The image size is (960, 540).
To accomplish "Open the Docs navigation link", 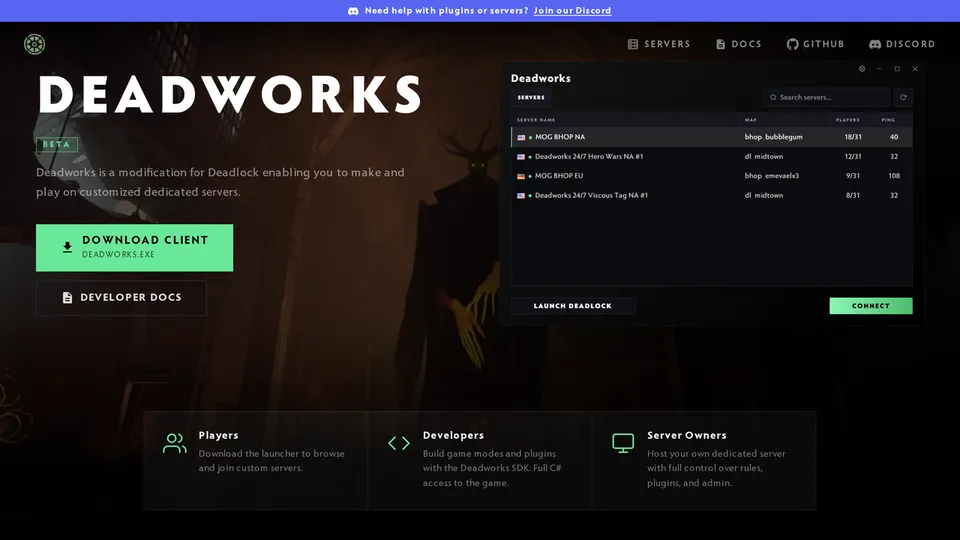I will point(738,44).
